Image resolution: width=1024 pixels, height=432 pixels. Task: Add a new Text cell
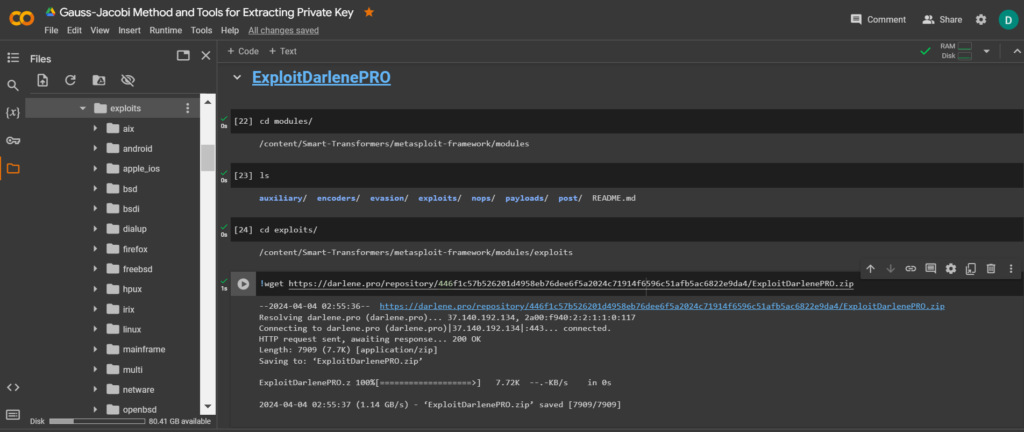click(x=282, y=51)
